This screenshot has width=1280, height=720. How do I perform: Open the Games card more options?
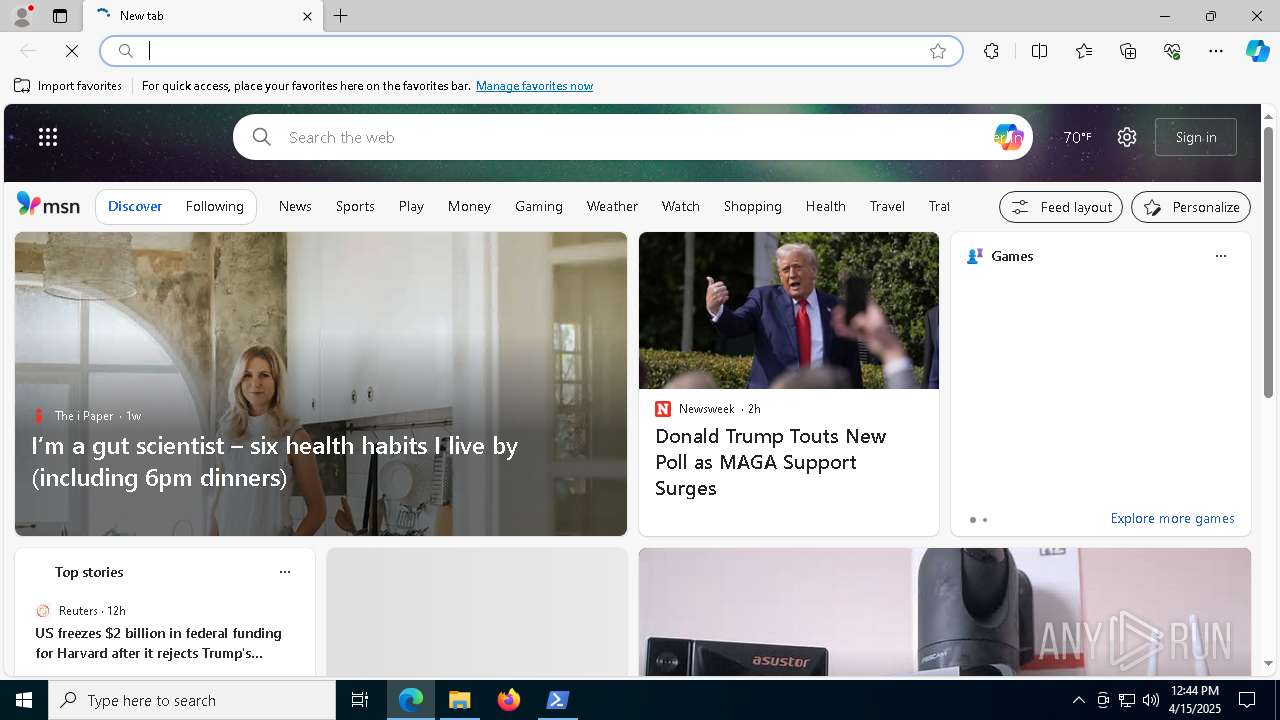point(1220,256)
